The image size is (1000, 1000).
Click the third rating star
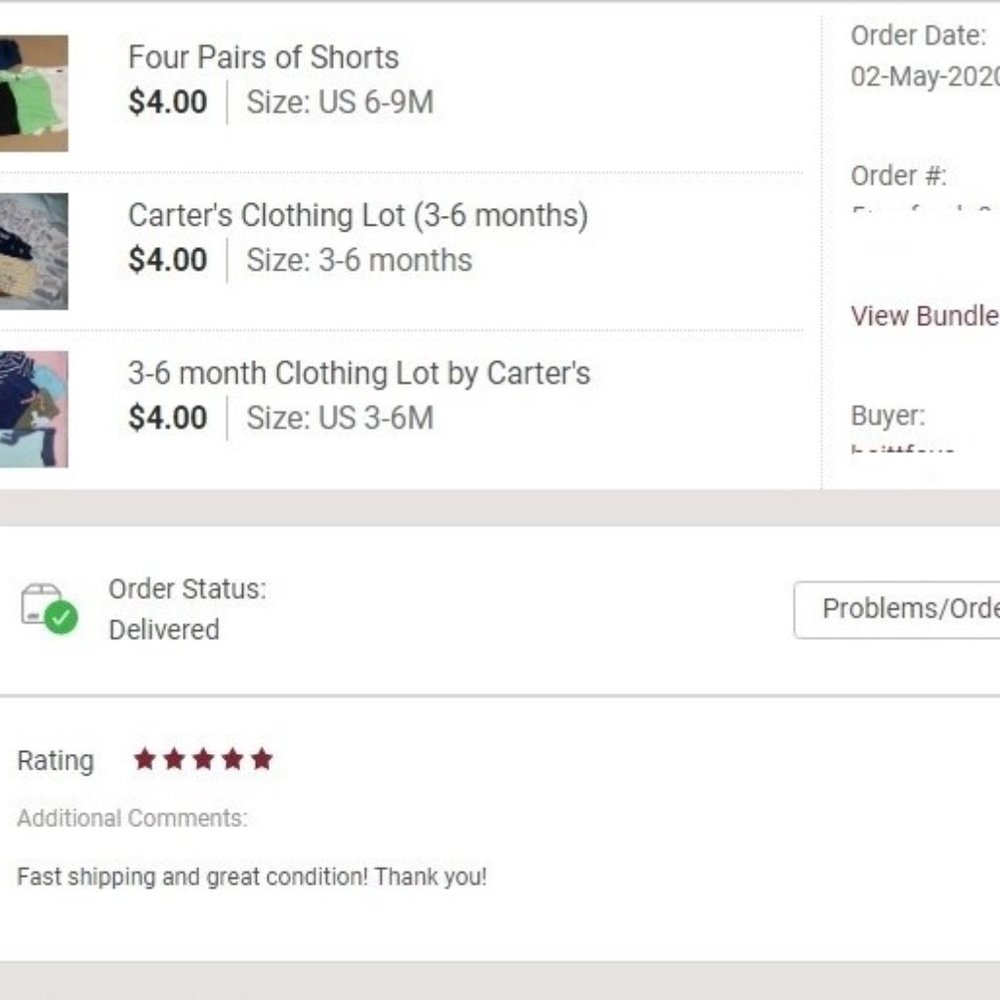tap(203, 760)
